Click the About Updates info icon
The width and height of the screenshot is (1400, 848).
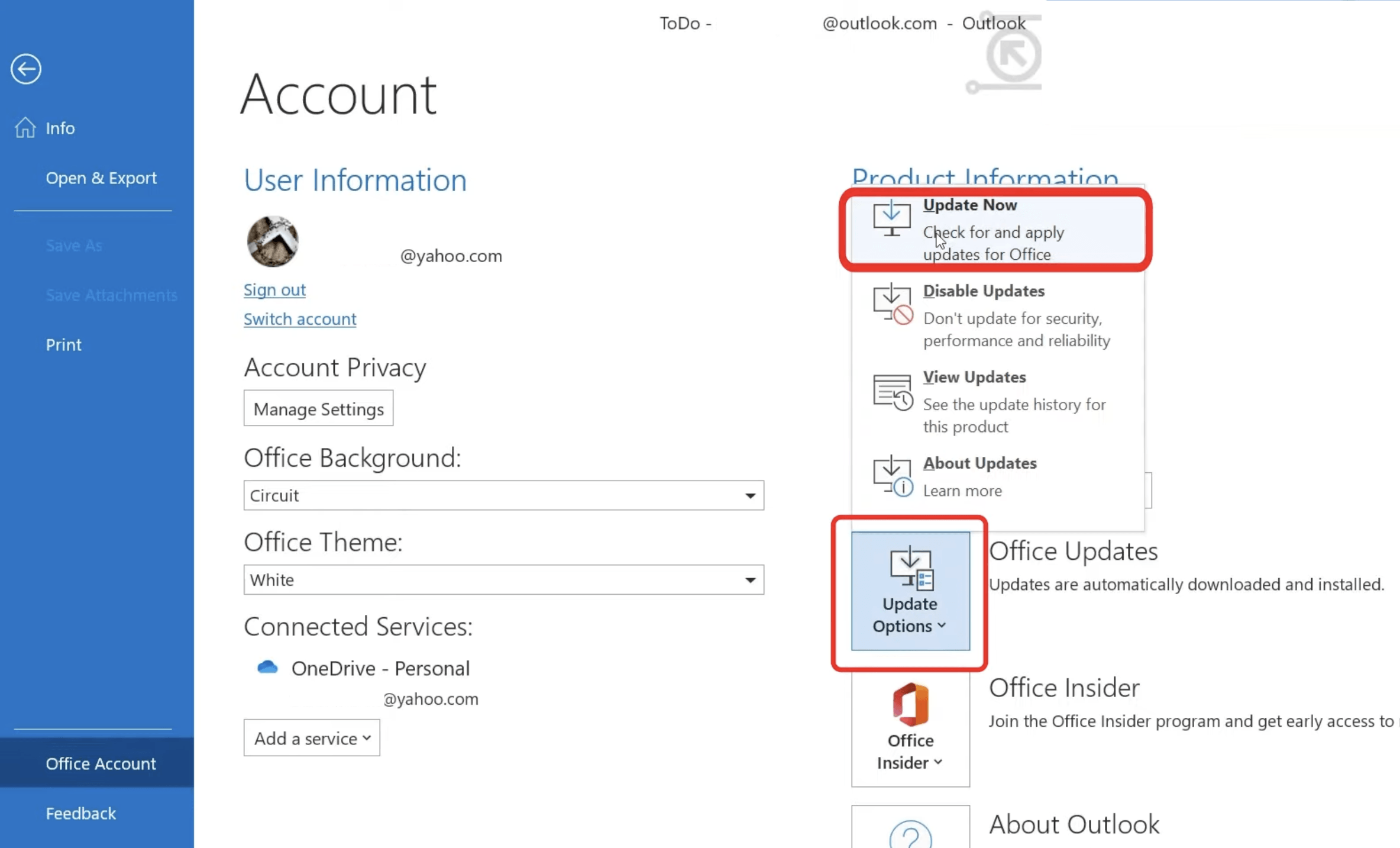click(893, 476)
